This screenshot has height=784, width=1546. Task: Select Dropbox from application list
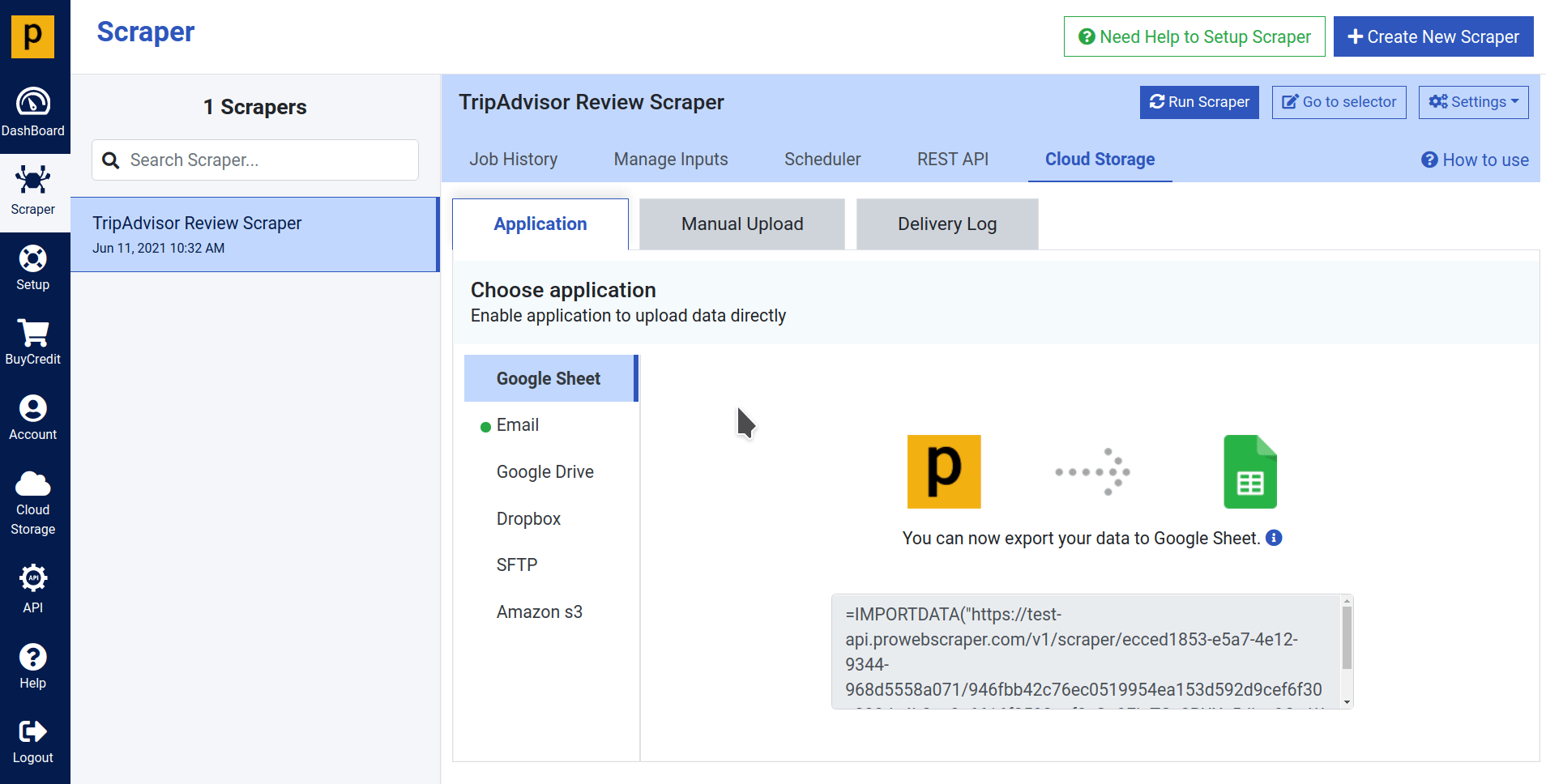coord(528,519)
